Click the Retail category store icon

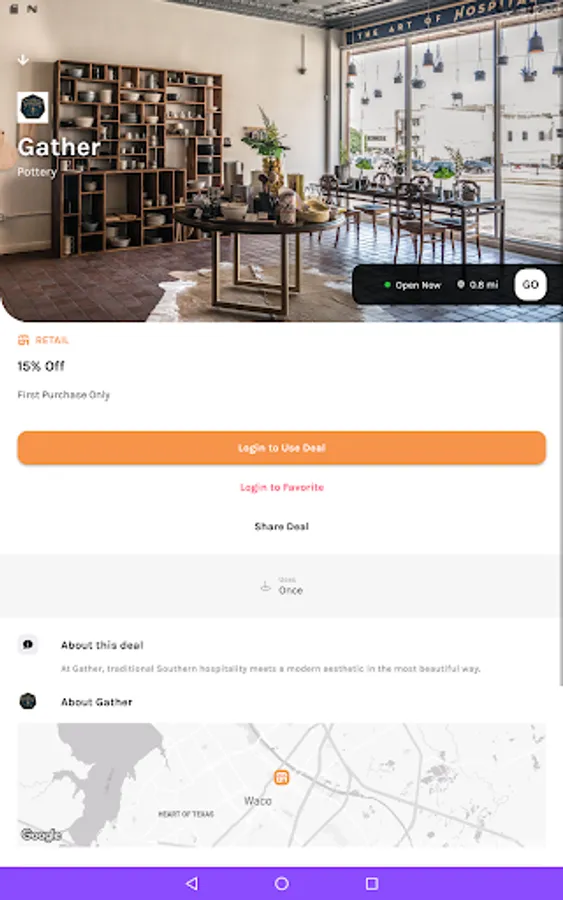pos(24,340)
